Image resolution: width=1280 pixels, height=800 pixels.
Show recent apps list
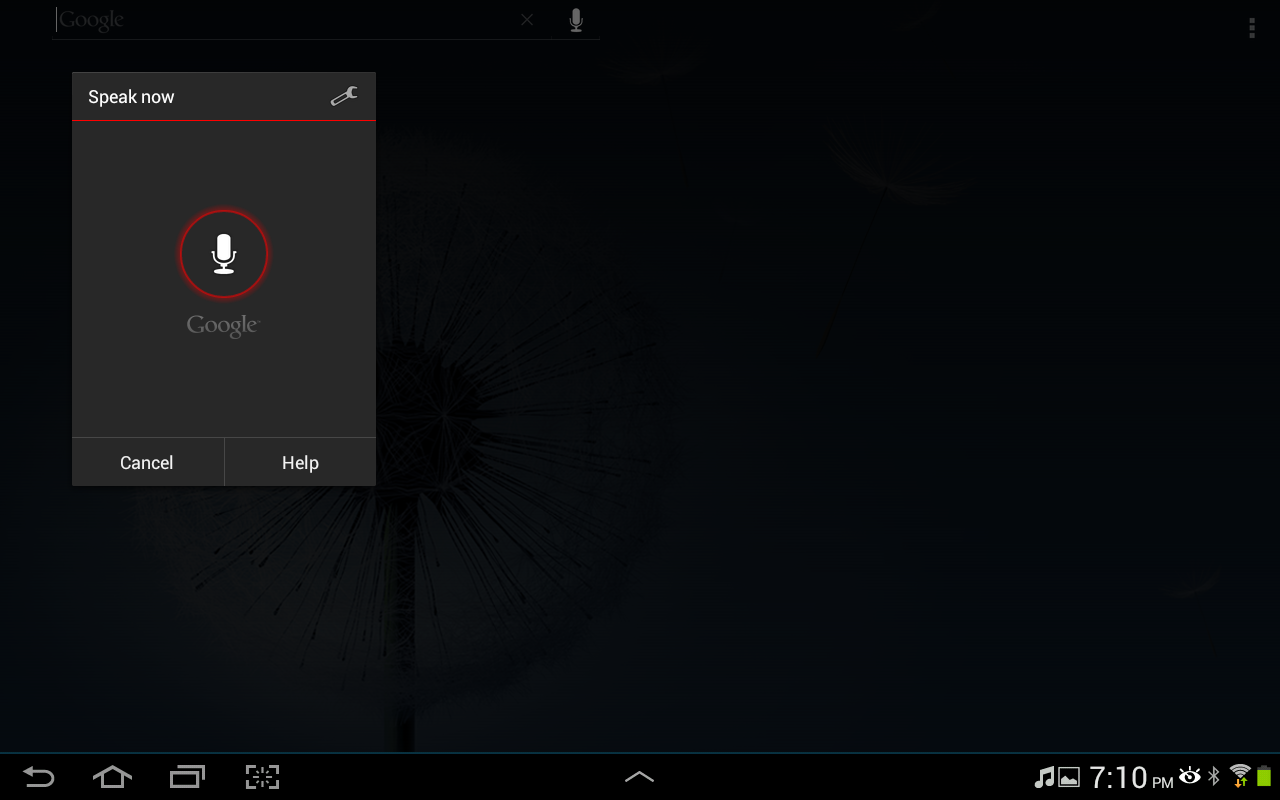click(x=187, y=777)
